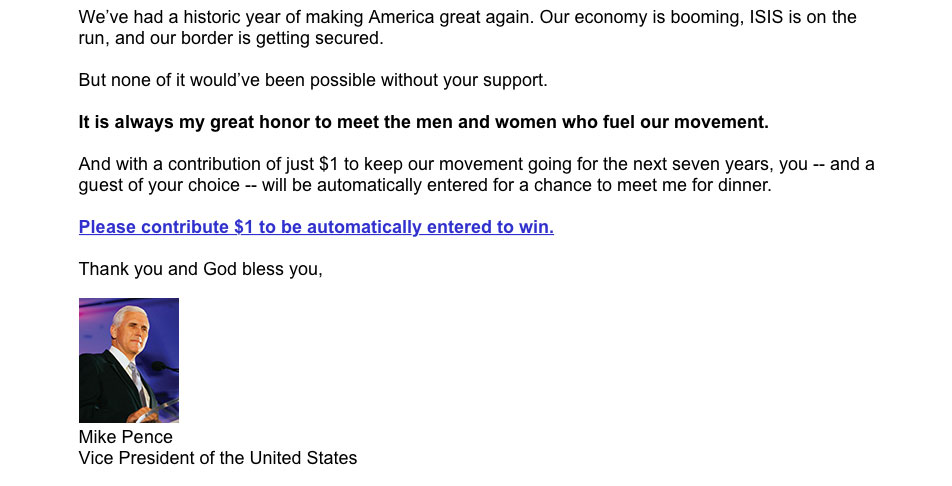Image resolution: width=952 pixels, height=486 pixels.
Task: Open the "Please contribute $1" blue link
Action: pyautogui.click(x=316, y=227)
